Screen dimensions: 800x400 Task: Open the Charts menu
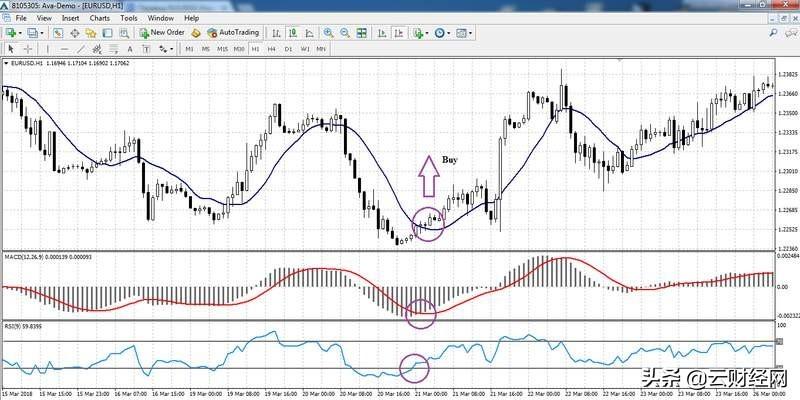(x=100, y=18)
